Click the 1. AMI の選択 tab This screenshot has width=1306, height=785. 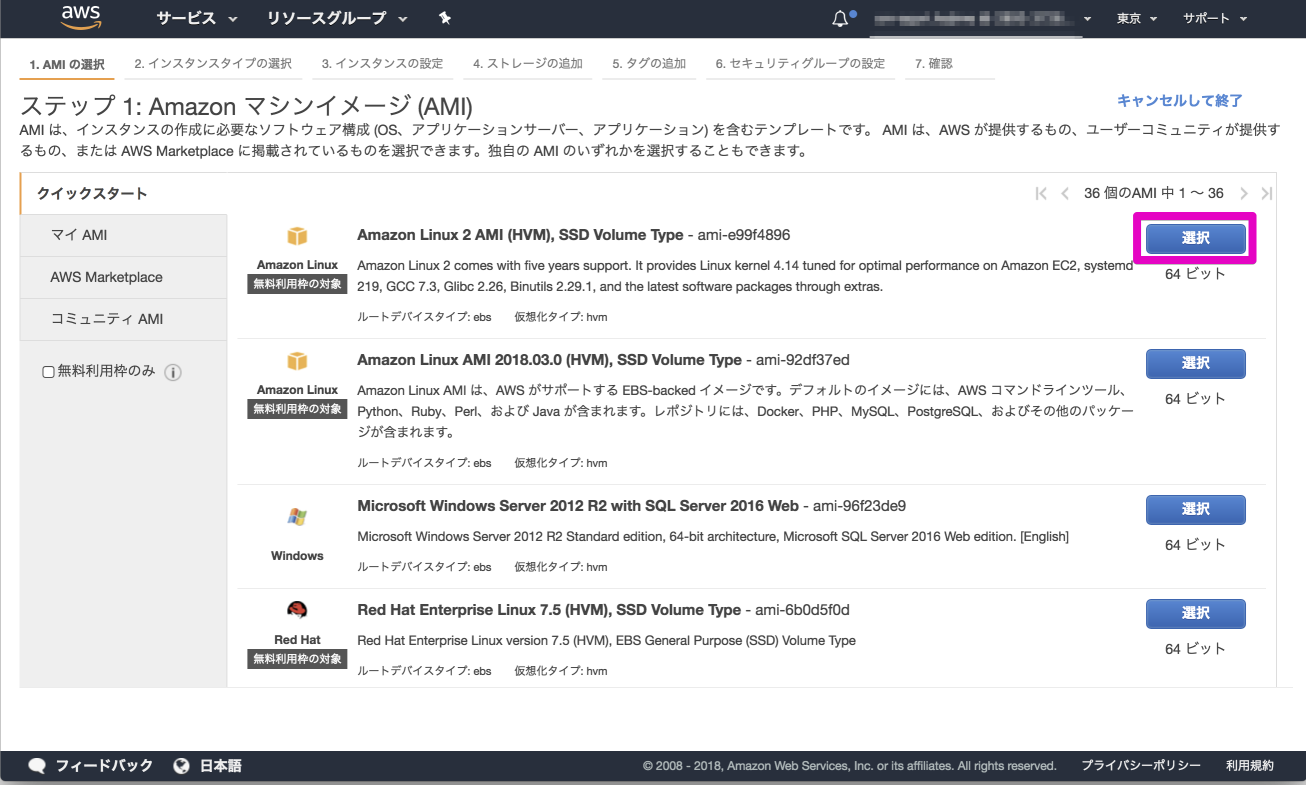(67, 65)
